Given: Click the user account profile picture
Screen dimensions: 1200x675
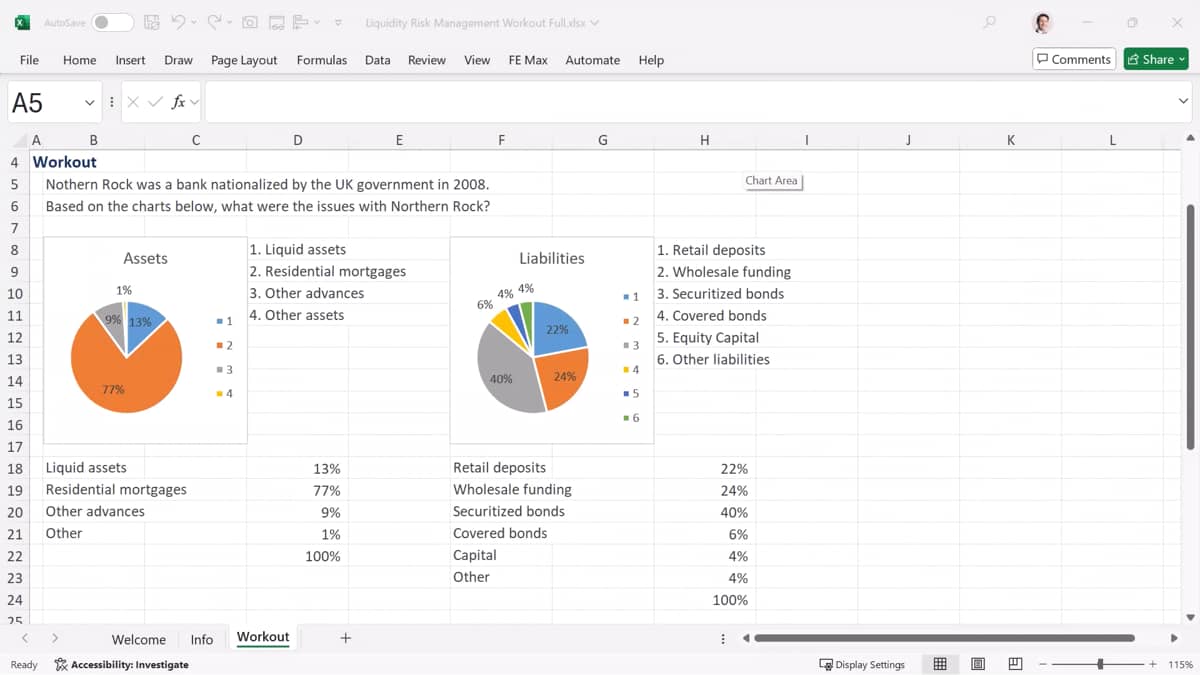Looking at the screenshot, I should 1043,22.
